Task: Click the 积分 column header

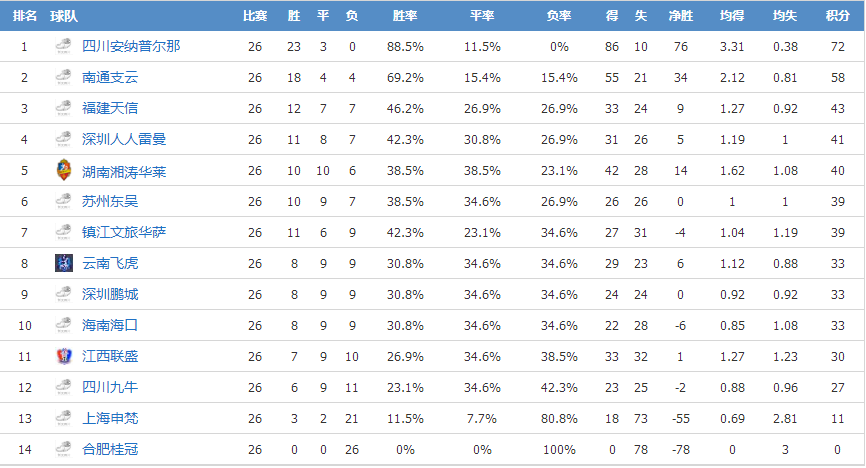Action: [x=837, y=16]
